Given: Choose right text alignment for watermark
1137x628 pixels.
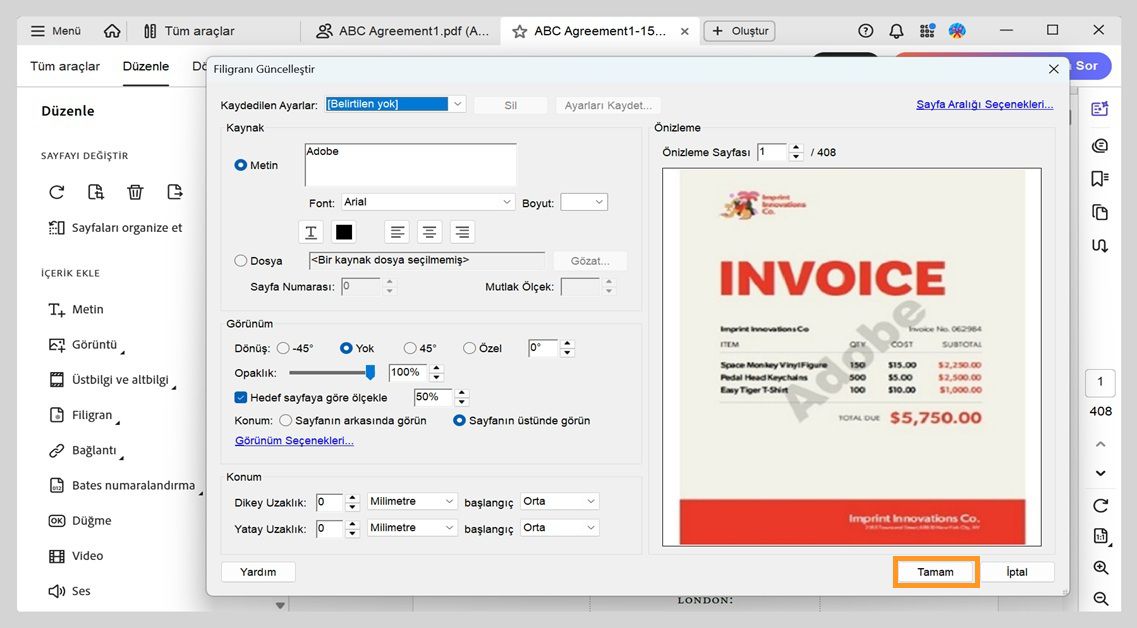Looking at the screenshot, I should tap(461, 231).
